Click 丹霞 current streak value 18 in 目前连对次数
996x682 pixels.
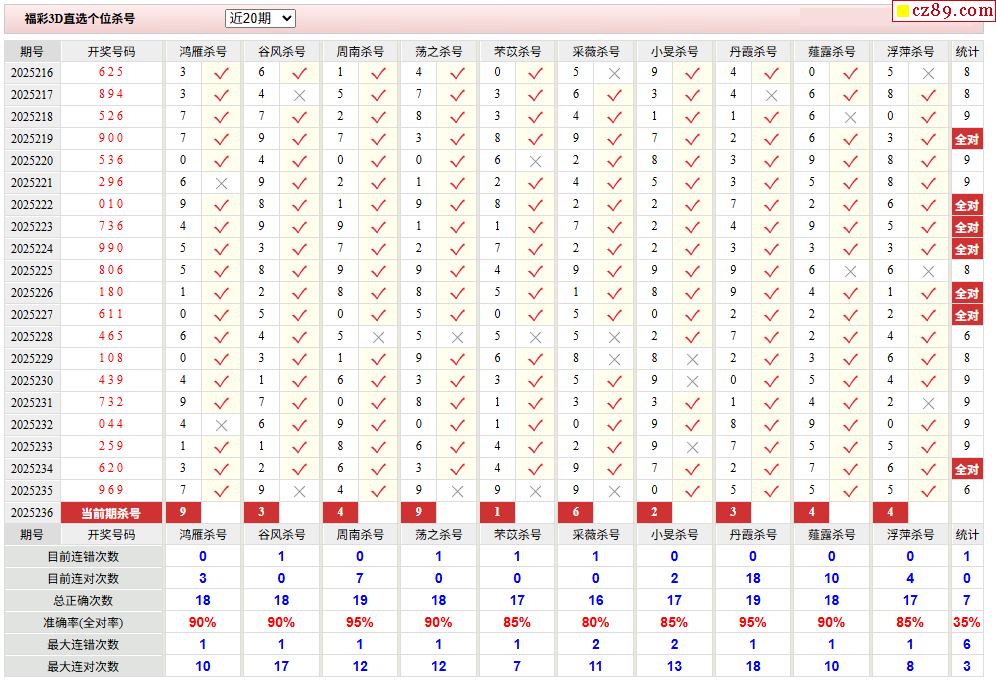tap(753, 578)
